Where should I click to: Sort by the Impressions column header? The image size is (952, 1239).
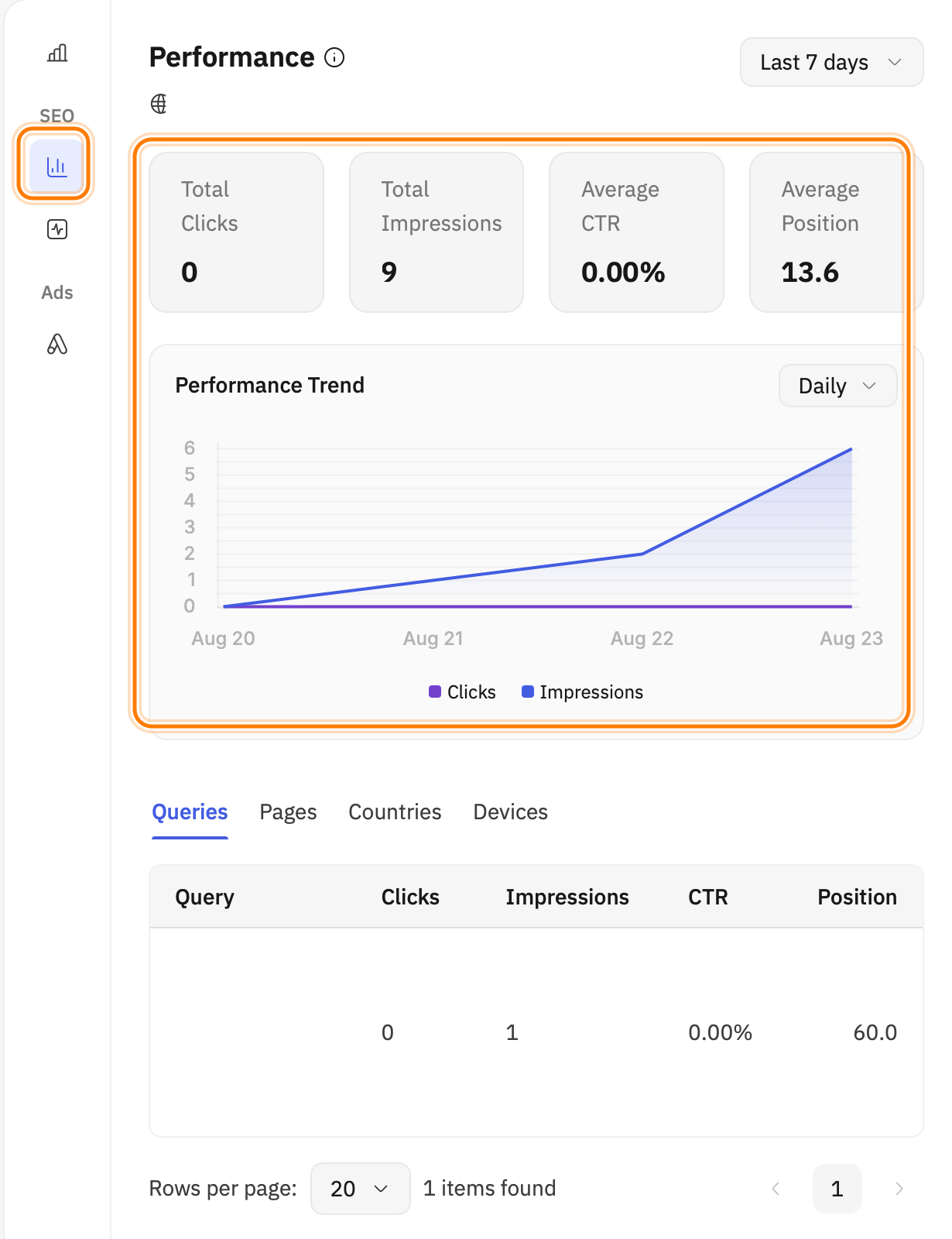(x=567, y=897)
